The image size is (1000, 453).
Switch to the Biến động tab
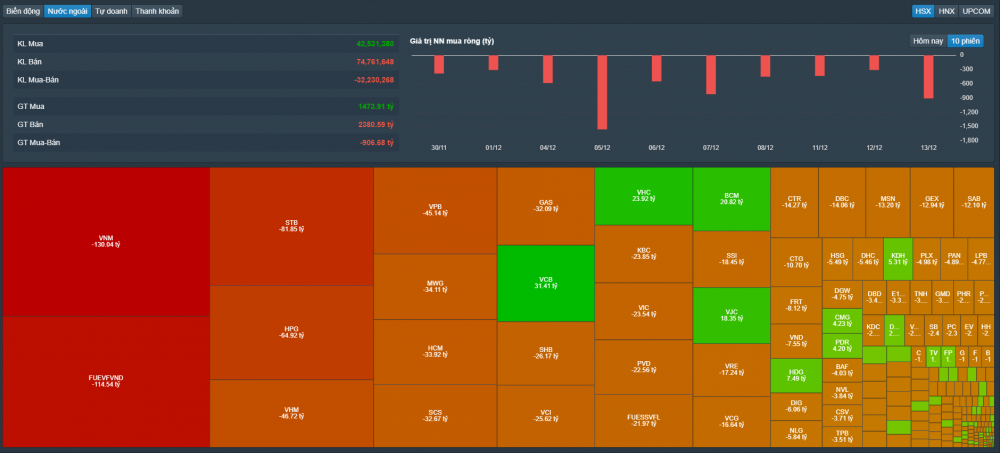(x=24, y=11)
